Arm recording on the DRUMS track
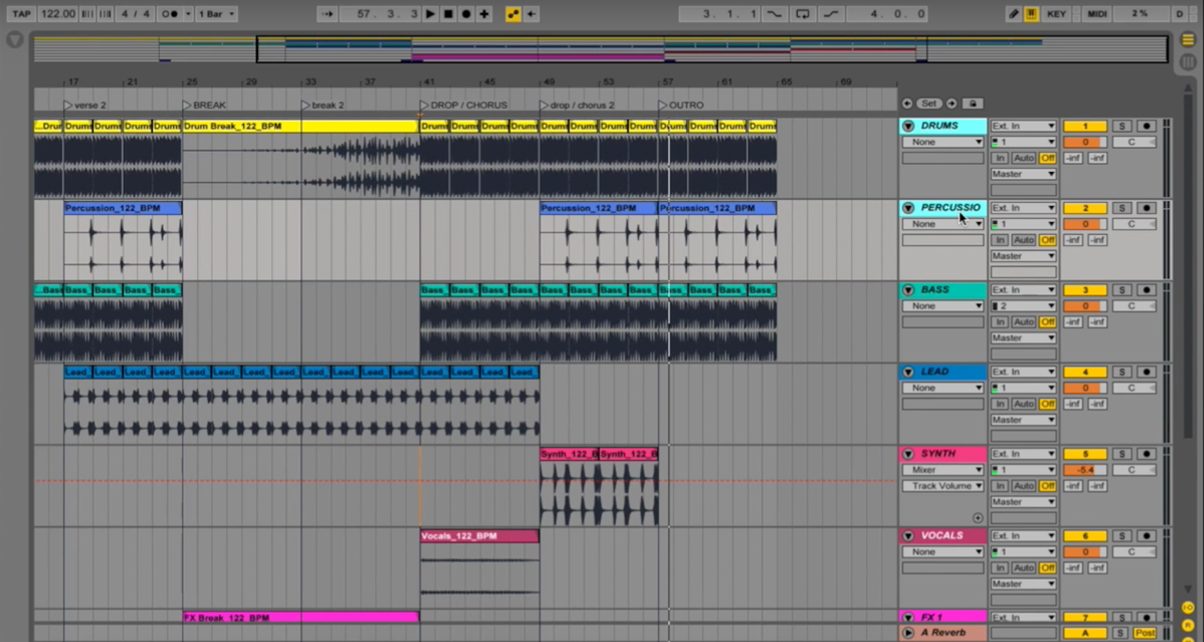 click(1146, 125)
